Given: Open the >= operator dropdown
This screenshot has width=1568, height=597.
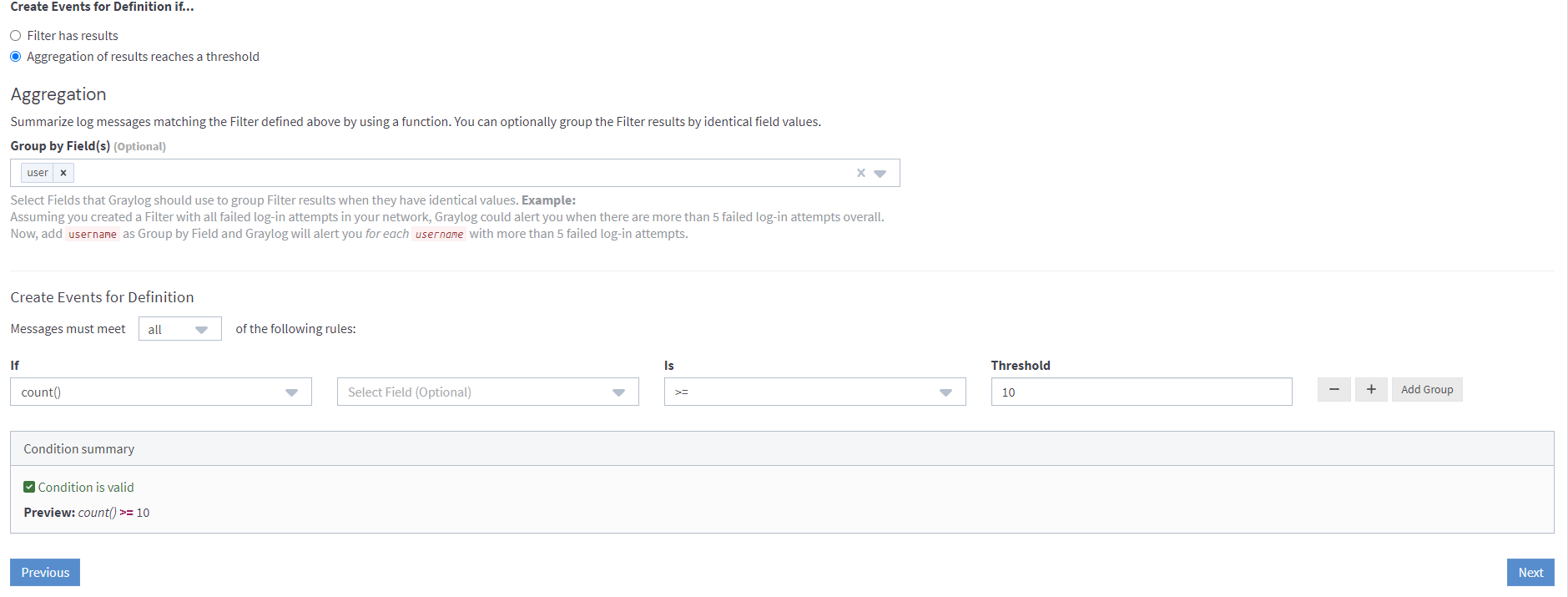Looking at the screenshot, I should 814,392.
